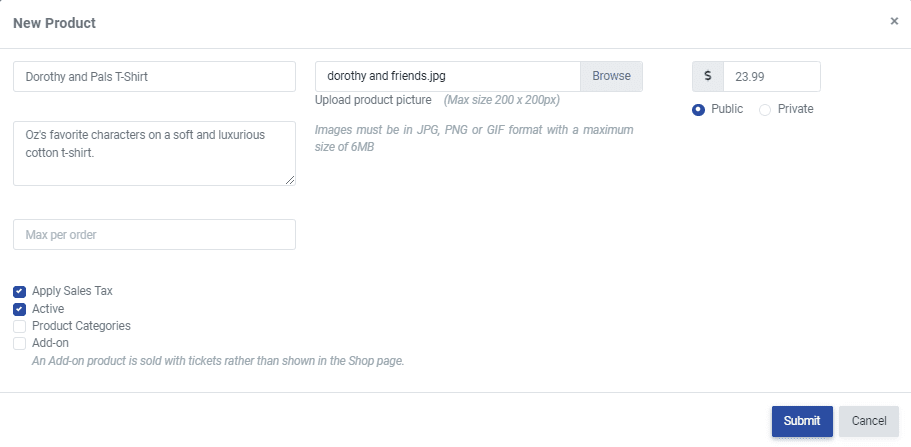The image size is (911, 447).
Task: Close the New Product dialog with X
Action: click(x=894, y=21)
